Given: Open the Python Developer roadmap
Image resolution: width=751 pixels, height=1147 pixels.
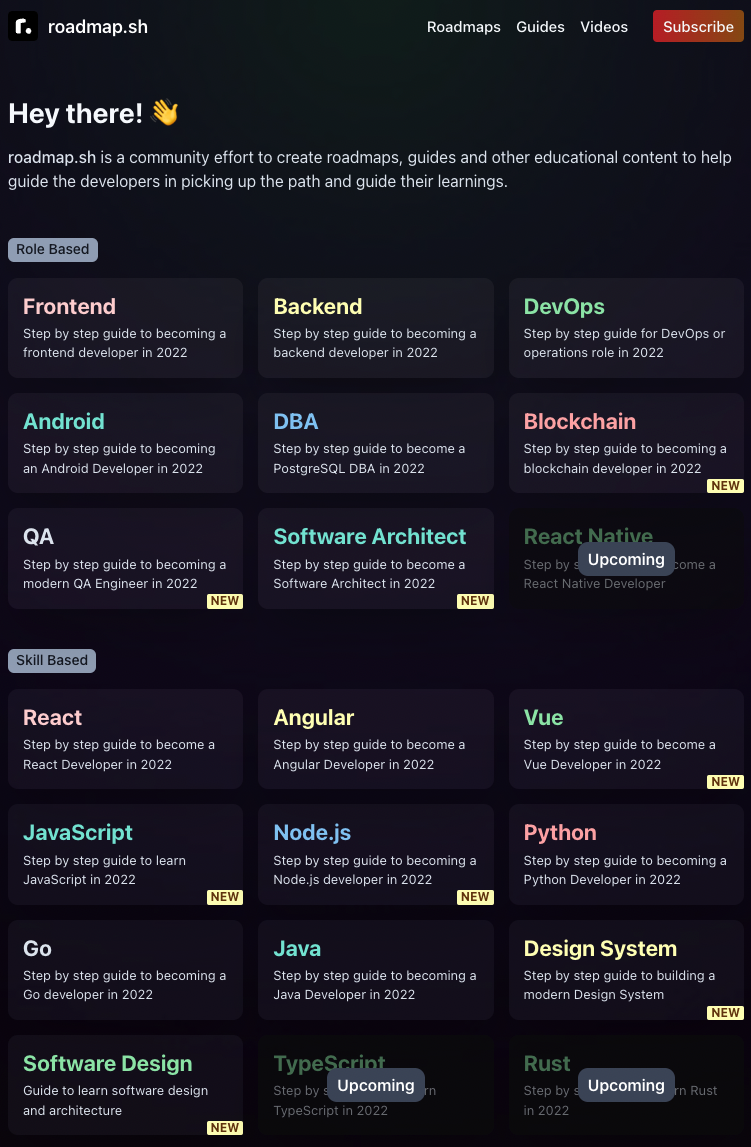Looking at the screenshot, I should [626, 854].
